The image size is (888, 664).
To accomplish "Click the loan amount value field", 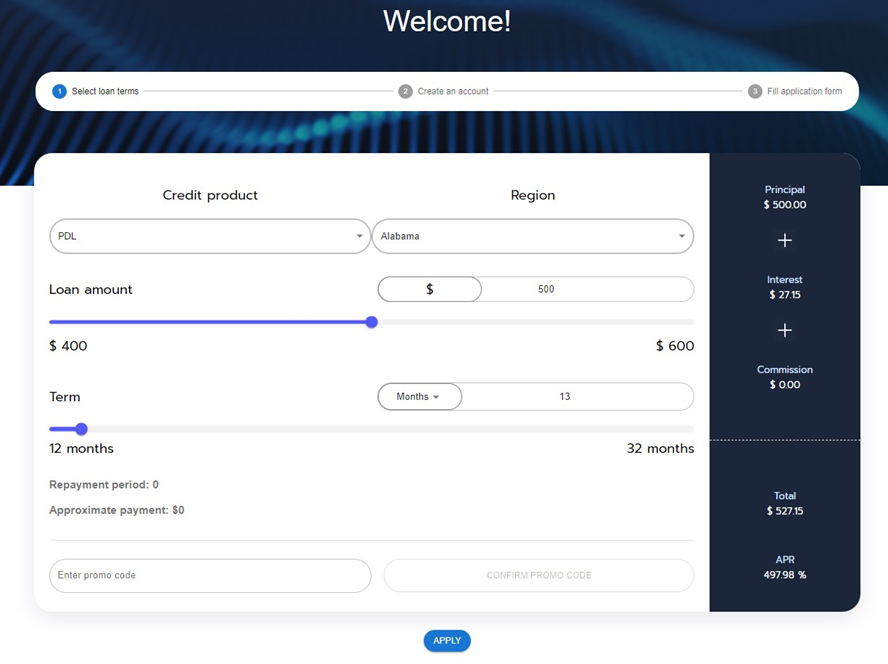I will (586, 289).
